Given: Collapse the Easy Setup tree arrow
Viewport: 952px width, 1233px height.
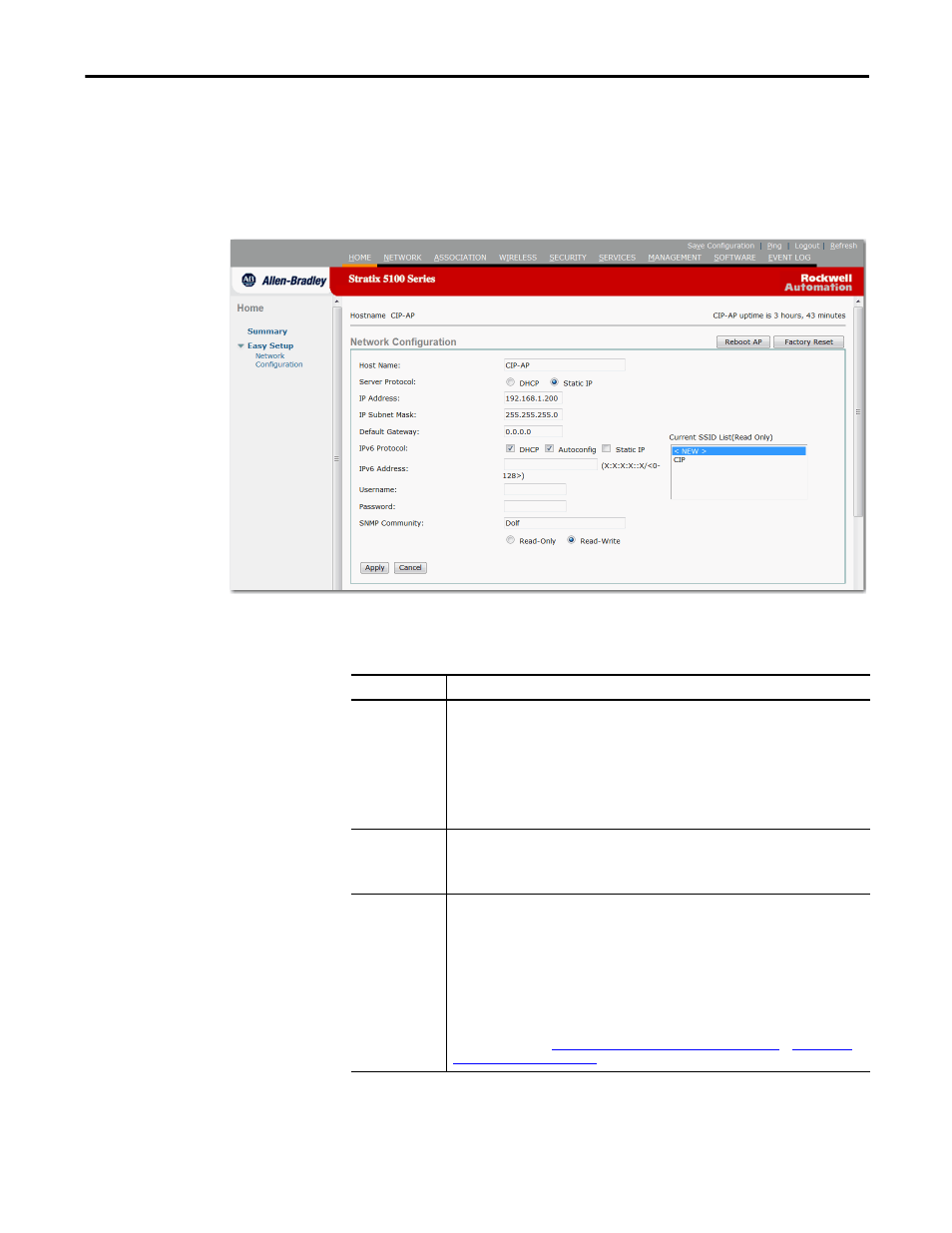Looking at the screenshot, I should click(240, 346).
